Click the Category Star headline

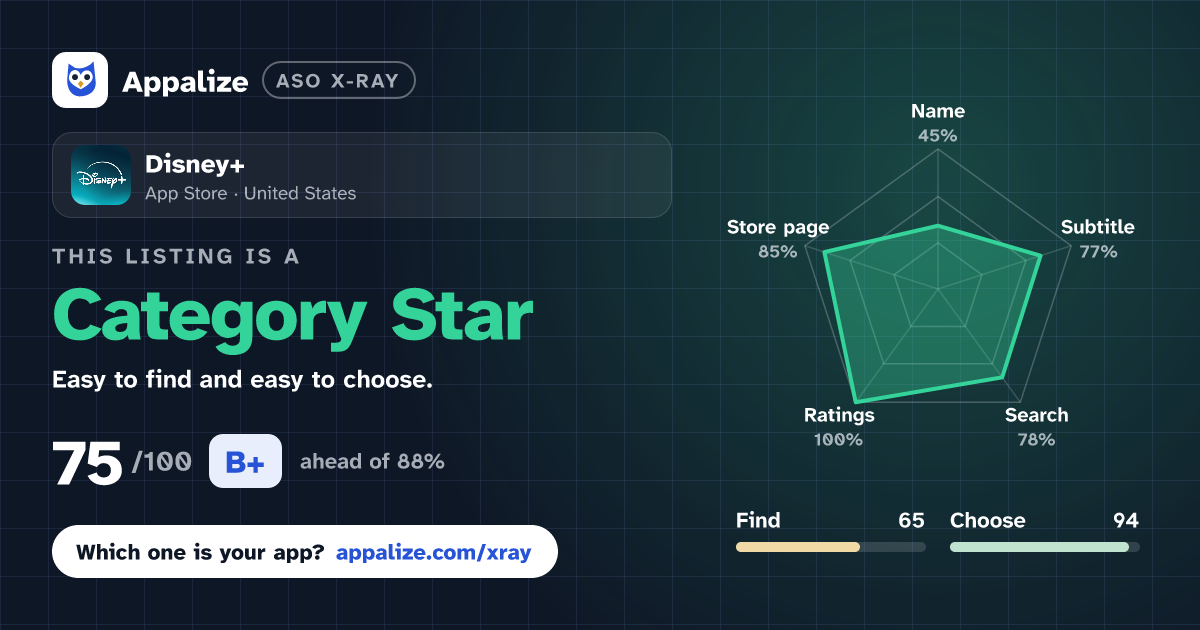(293, 316)
